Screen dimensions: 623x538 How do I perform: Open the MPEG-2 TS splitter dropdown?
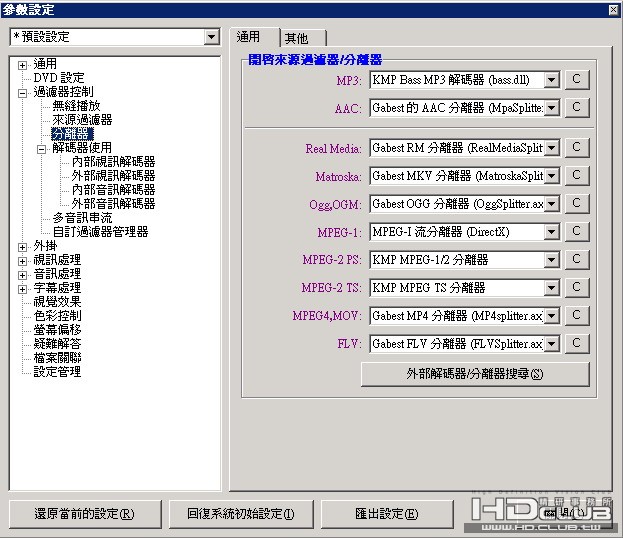click(x=551, y=288)
